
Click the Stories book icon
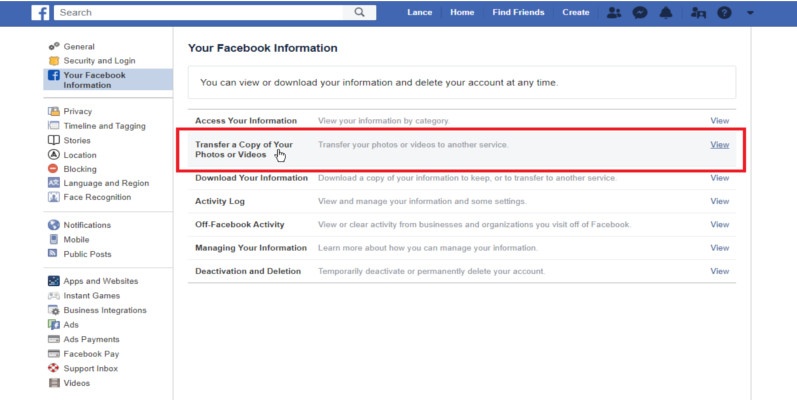coord(54,140)
